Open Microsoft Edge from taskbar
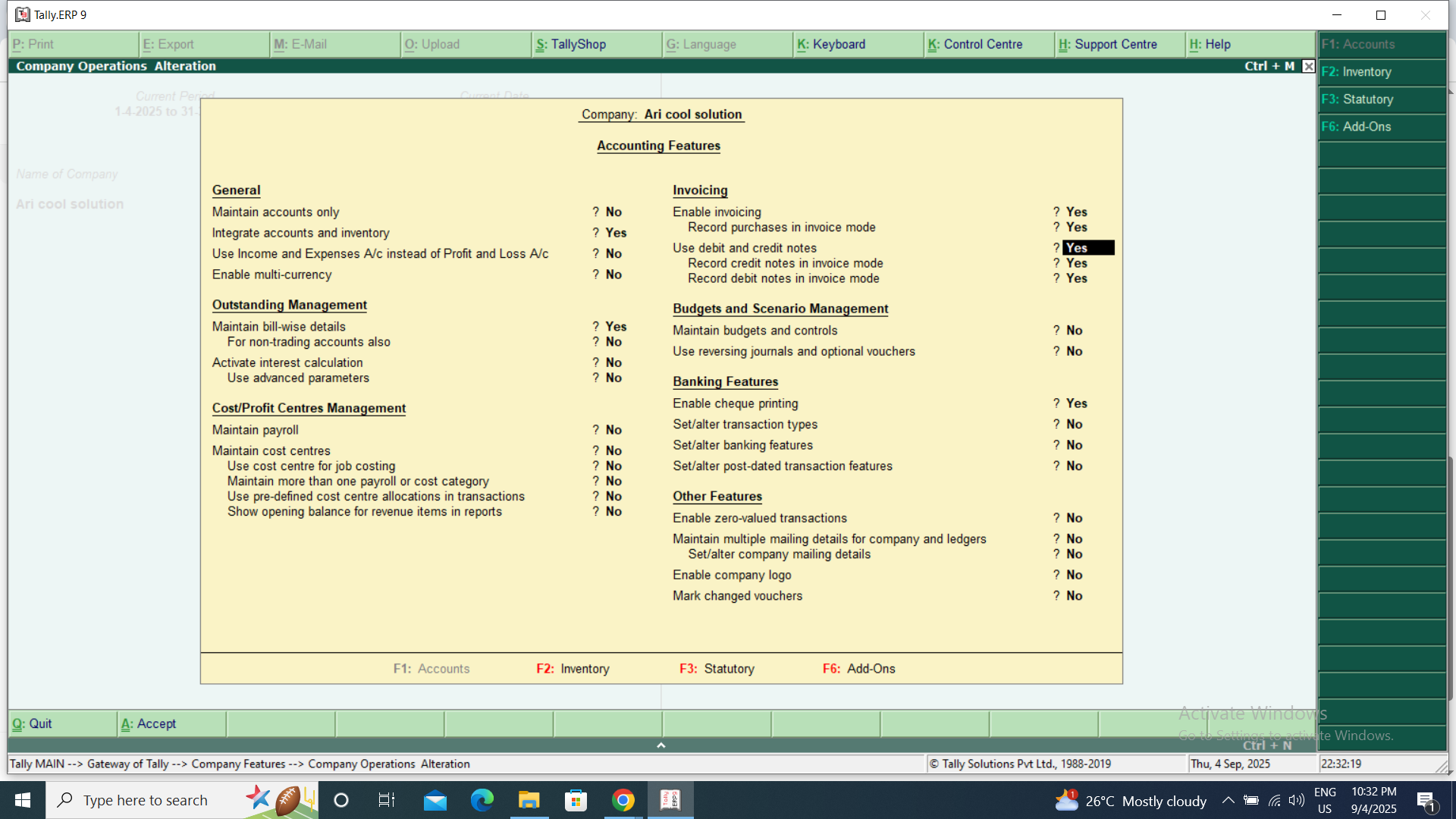 point(482,800)
